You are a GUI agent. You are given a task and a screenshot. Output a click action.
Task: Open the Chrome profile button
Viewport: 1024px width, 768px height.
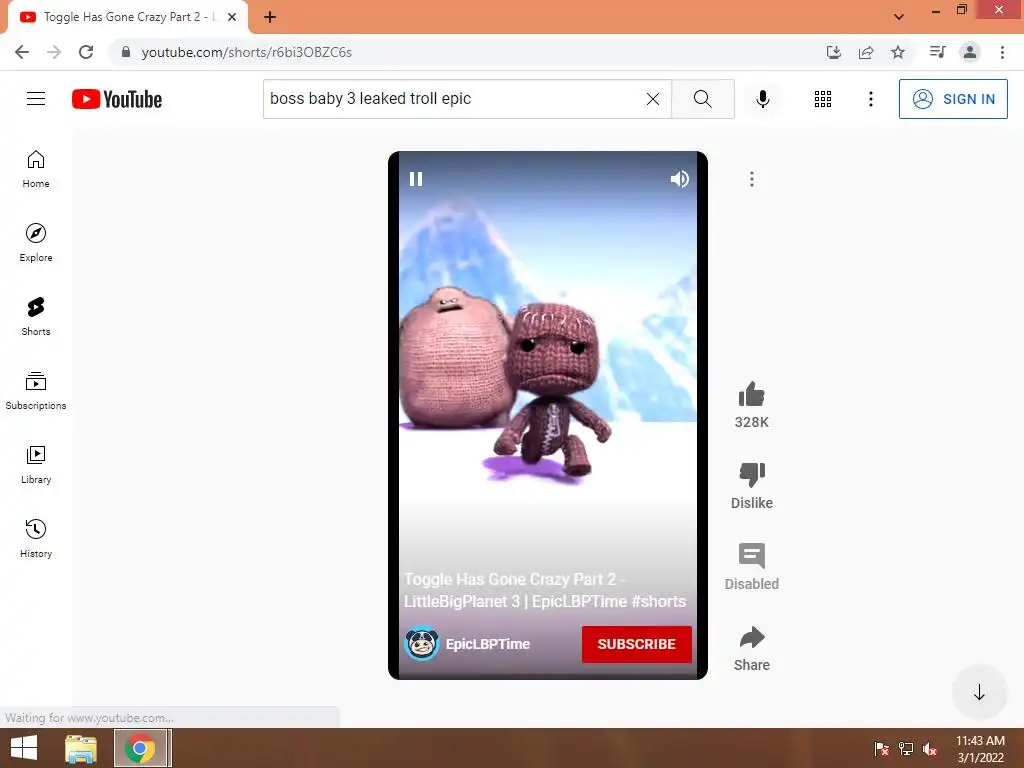click(x=970, y=52)
